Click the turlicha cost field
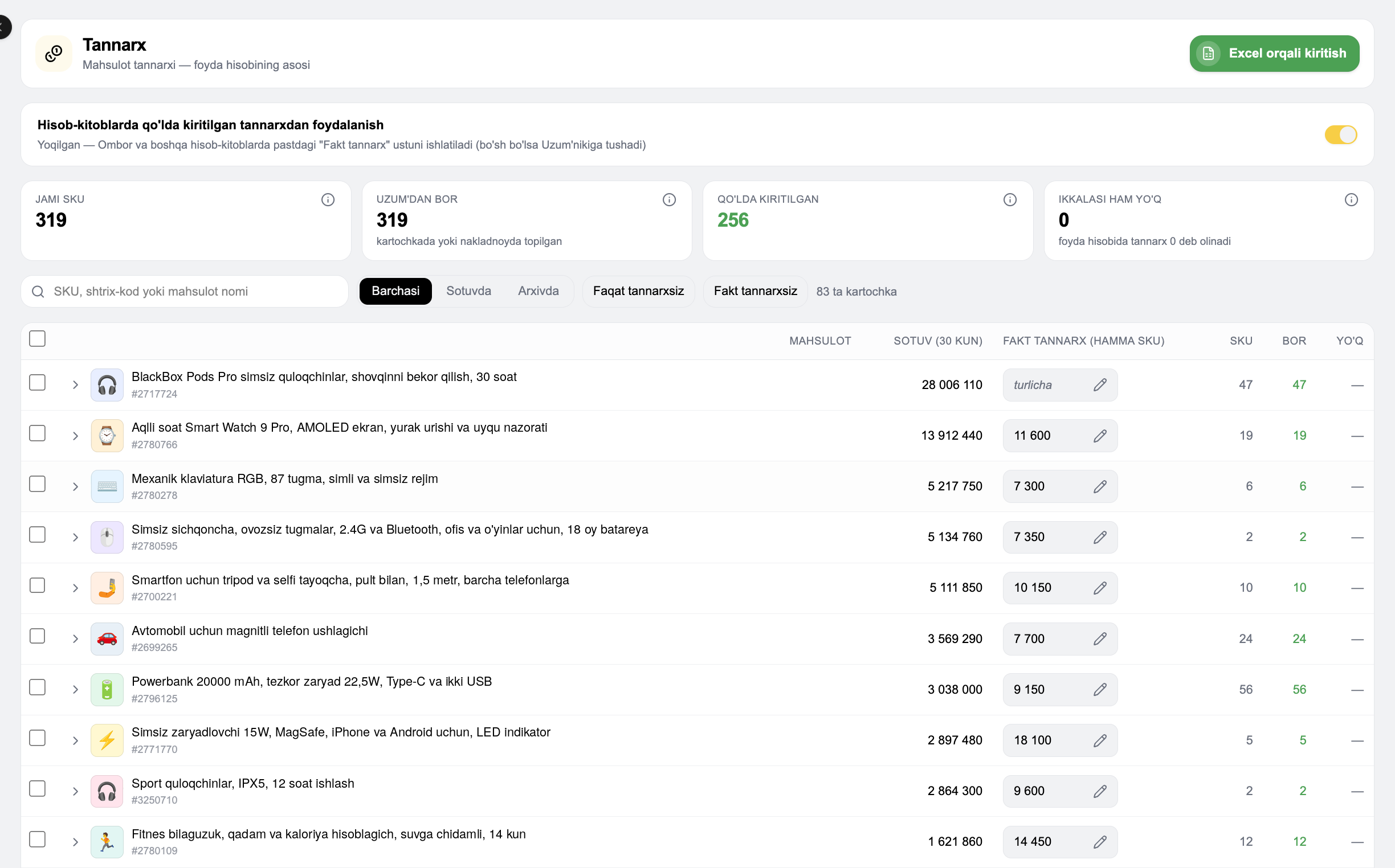The width and height of the screenshot is (1395, 868). pyautogui.click(x=1059, y=385)
